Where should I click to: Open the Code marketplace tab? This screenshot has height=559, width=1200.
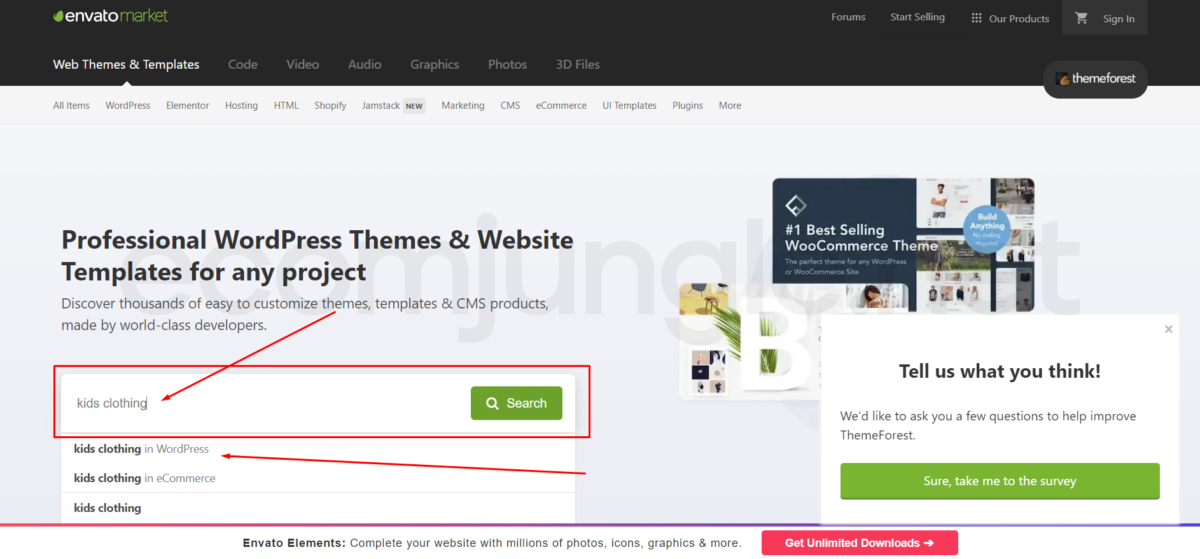coord(242,64)
